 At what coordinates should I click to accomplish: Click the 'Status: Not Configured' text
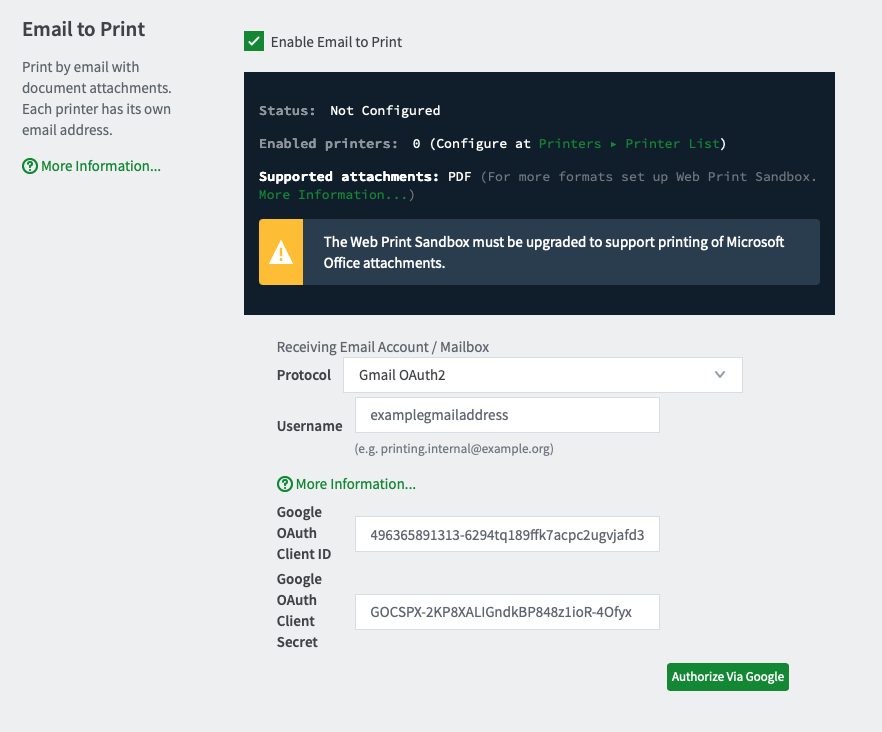[x=349, y=111]
